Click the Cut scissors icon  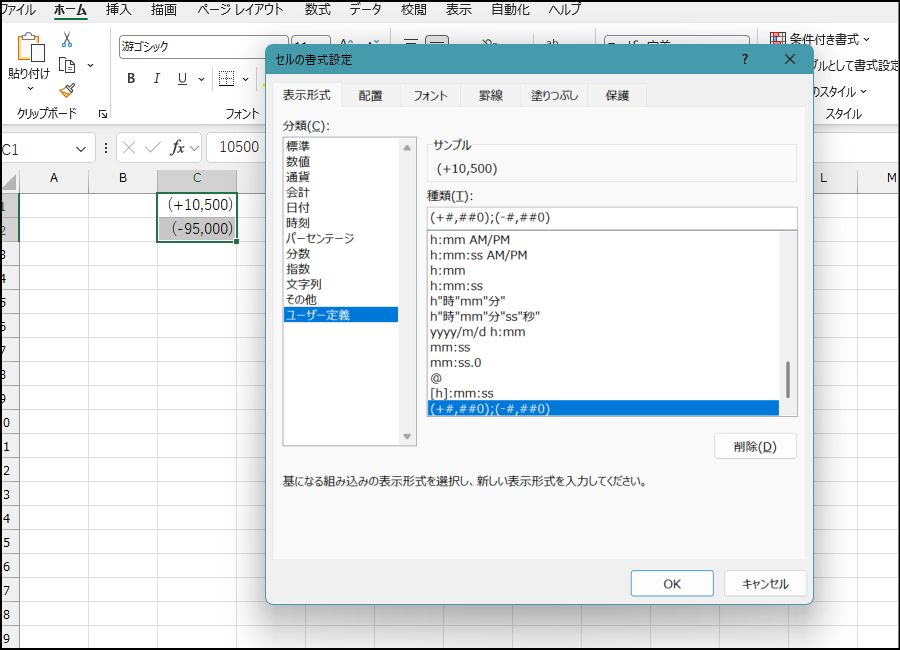[67, 40]
